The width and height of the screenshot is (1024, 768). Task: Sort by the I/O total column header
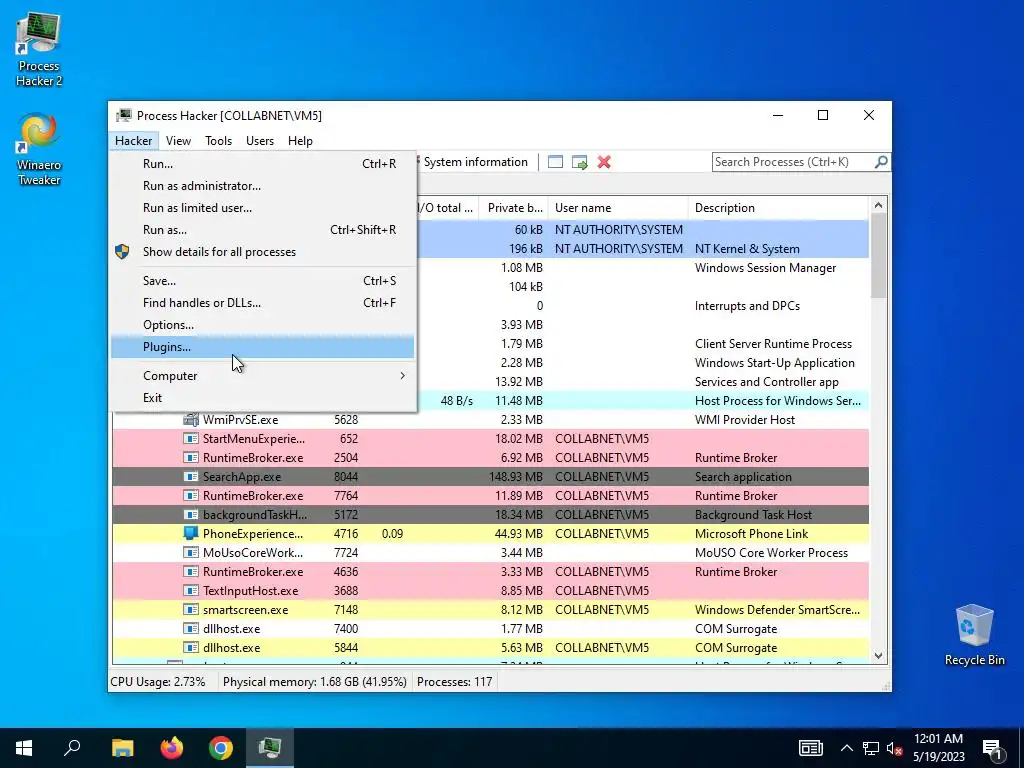(x=447, y=208)
